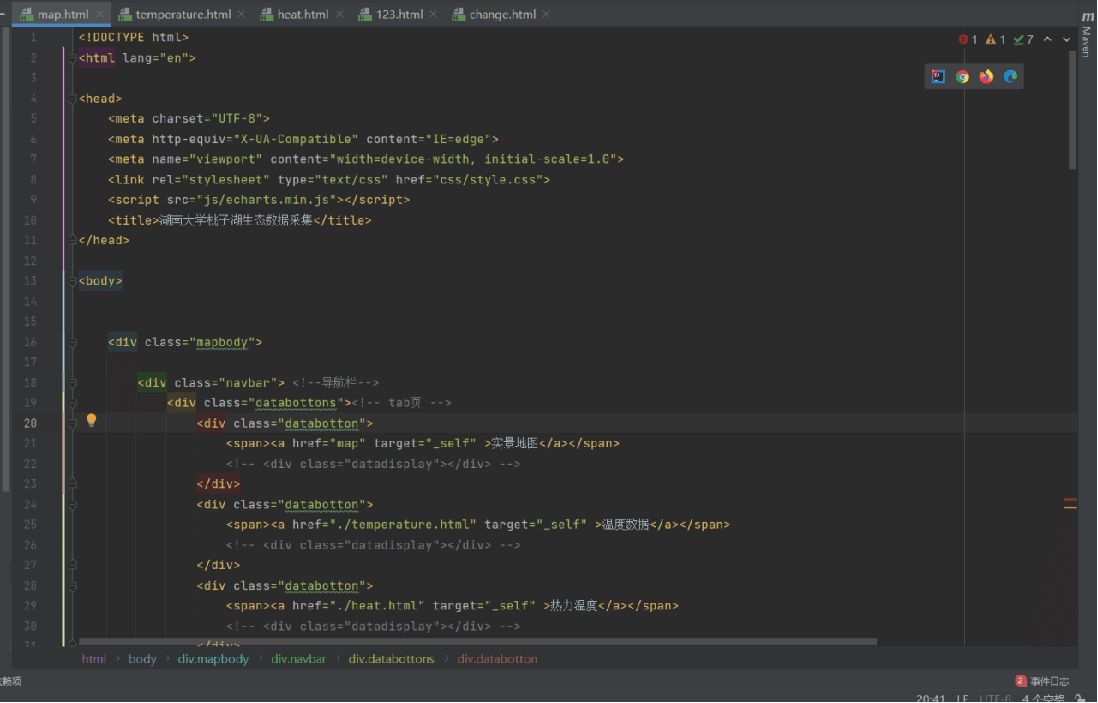Collapse the databotton div on line 20

(x=72, y=424)
